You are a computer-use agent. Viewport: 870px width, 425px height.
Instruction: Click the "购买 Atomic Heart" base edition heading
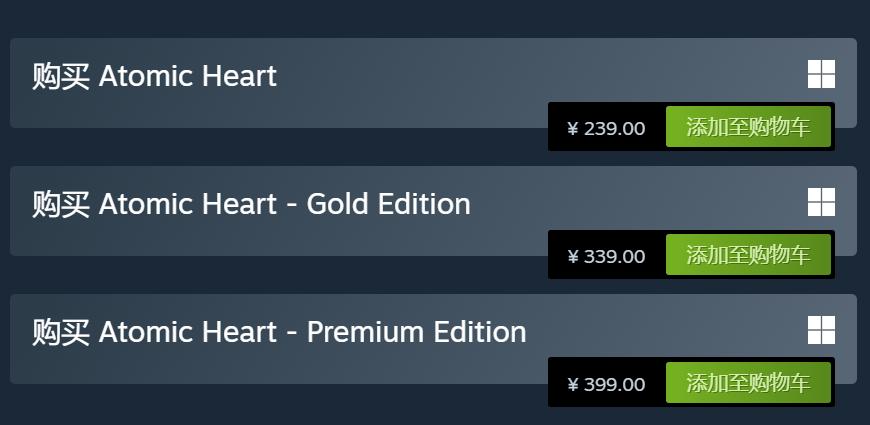coord(155,76)
